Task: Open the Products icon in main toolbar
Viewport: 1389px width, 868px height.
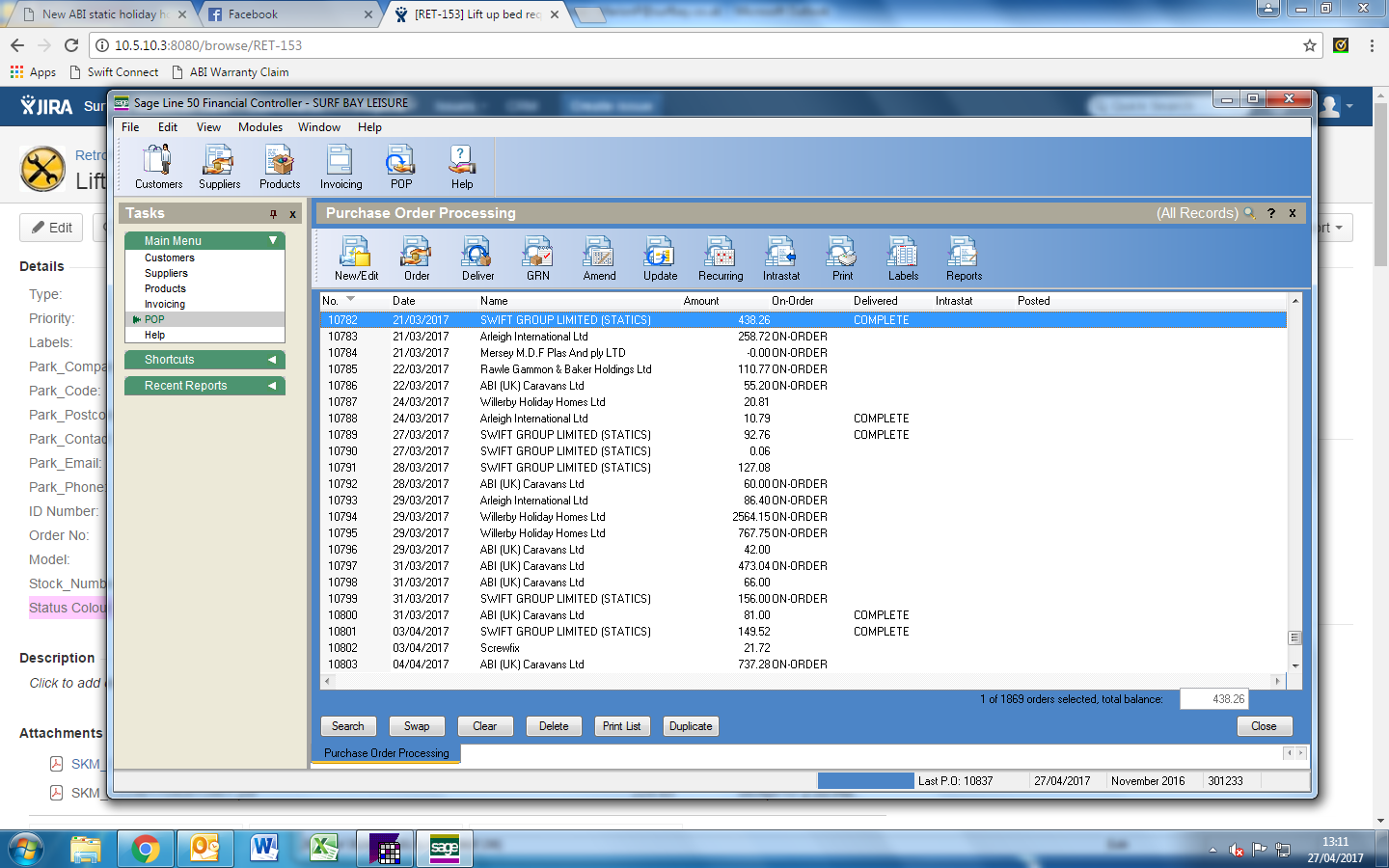Action: coord(280,167)
